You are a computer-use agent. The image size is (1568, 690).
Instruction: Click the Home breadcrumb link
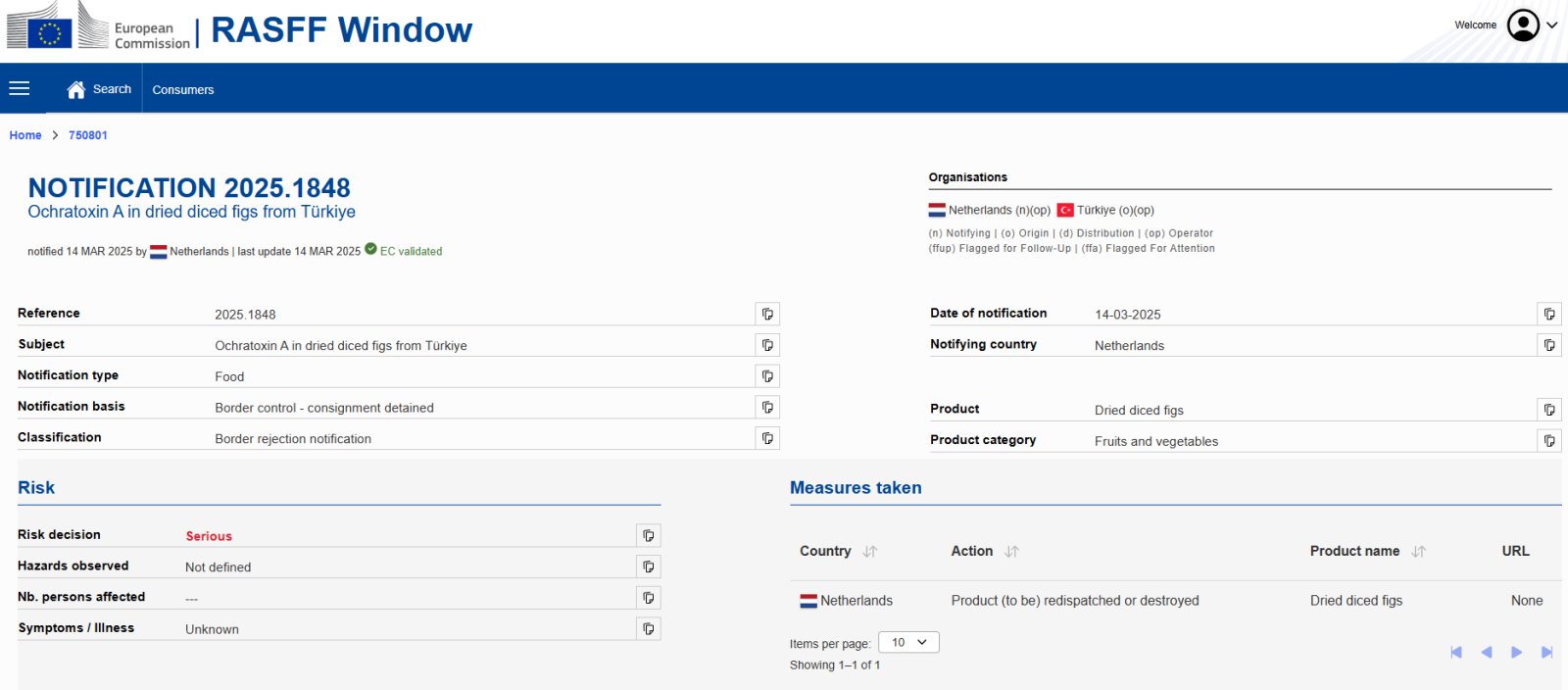(25, 135)
